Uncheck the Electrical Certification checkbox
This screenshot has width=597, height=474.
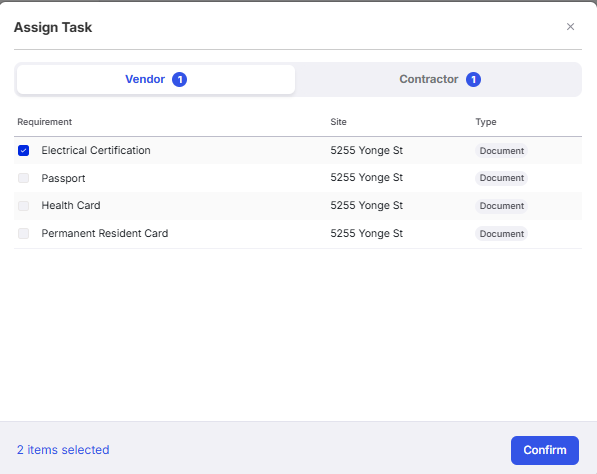[24, 150]
